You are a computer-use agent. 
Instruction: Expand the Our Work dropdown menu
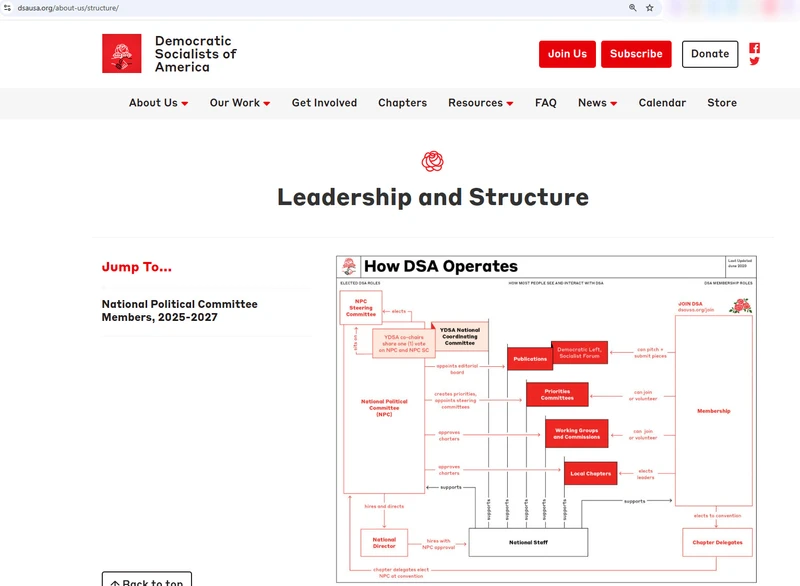coord(240,103)
